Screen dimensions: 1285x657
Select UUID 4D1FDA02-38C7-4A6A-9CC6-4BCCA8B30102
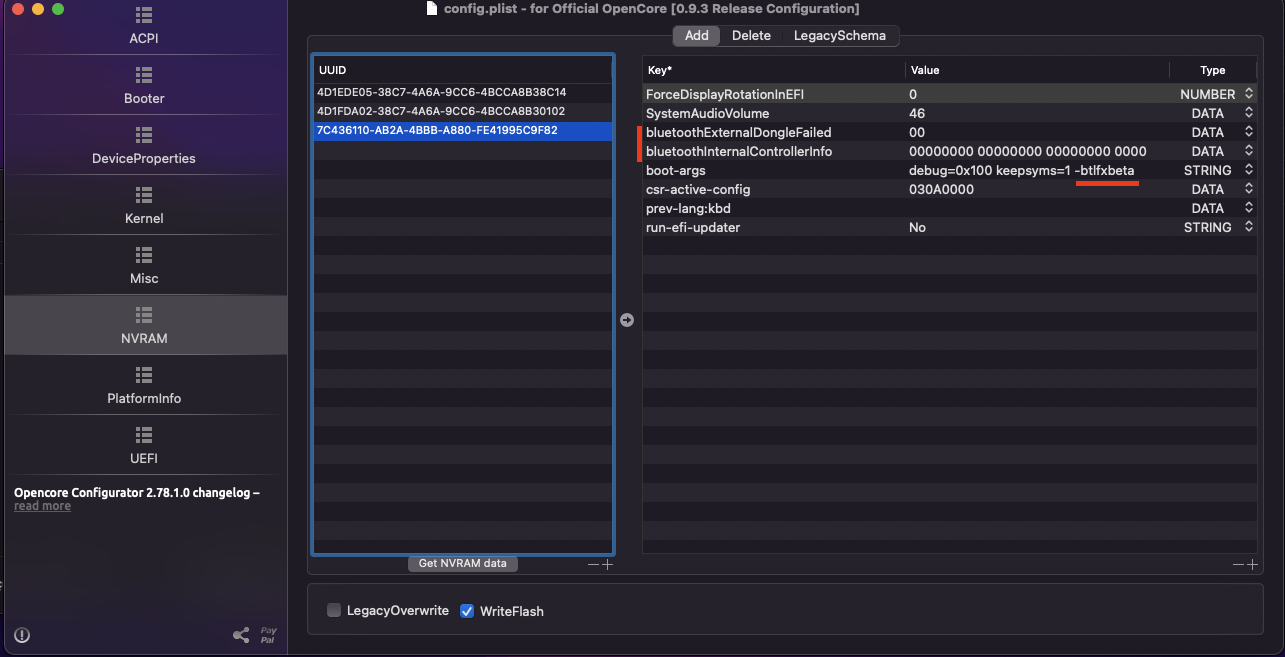441,112
